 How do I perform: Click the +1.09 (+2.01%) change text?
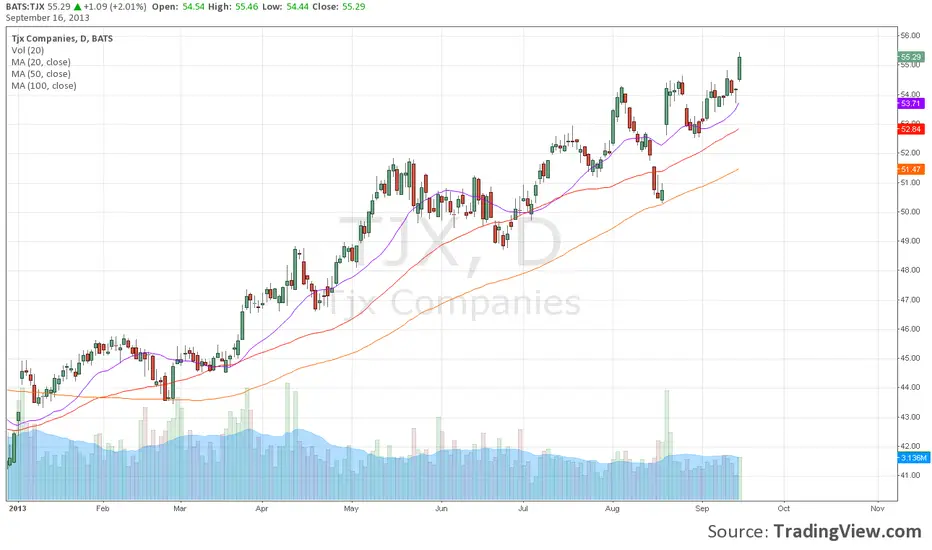click(x=115, y=7)
